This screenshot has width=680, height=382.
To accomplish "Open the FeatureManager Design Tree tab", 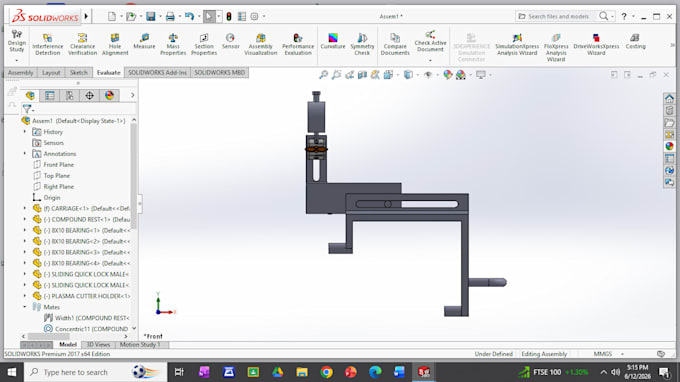I will [x=30, y=95].
